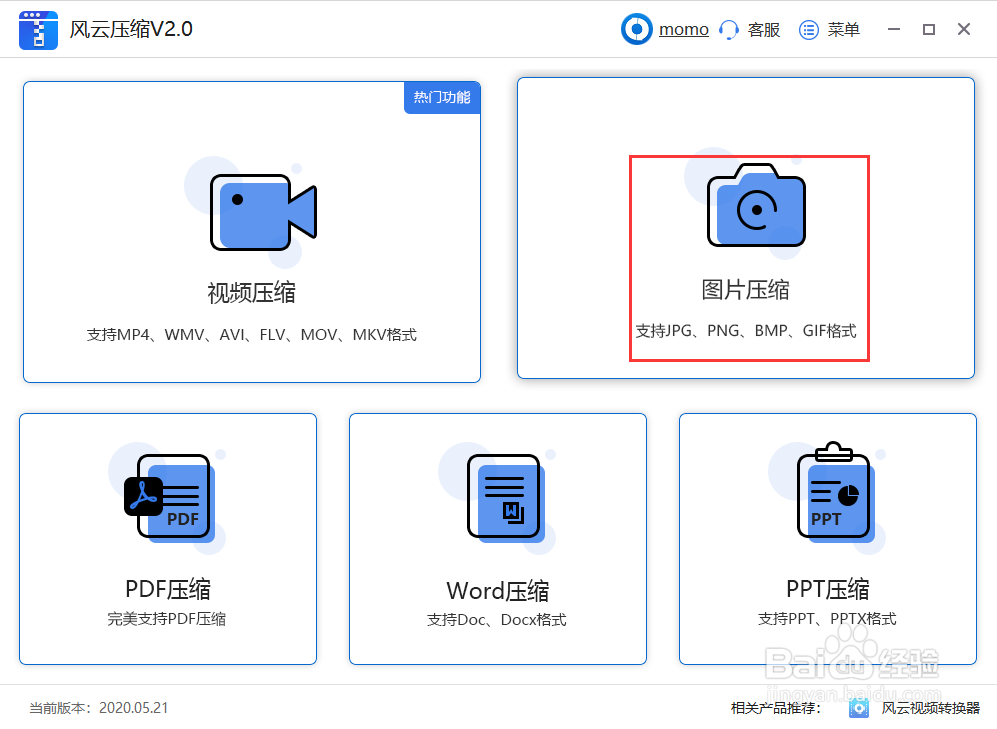This screenshot has height=729, width=997.
Task: Click the 风云压缩 app logo
Action: pos(38,29)
